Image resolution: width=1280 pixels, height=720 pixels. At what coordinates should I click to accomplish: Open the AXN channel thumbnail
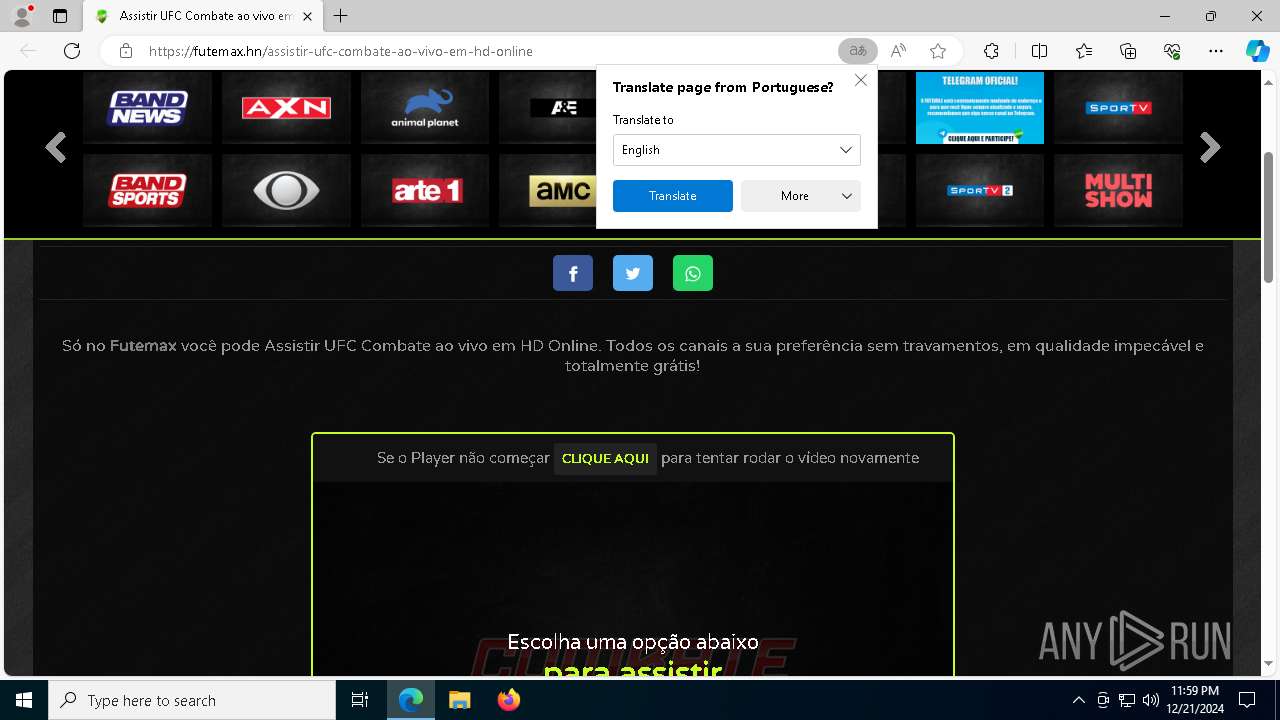pos(286,108)
